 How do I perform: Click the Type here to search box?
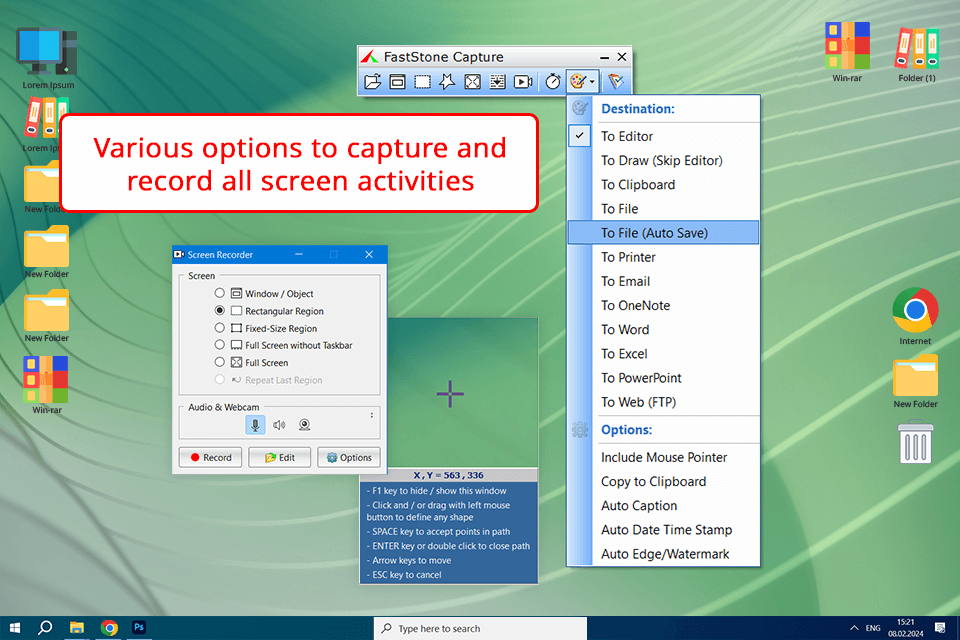tap(480, 628)
